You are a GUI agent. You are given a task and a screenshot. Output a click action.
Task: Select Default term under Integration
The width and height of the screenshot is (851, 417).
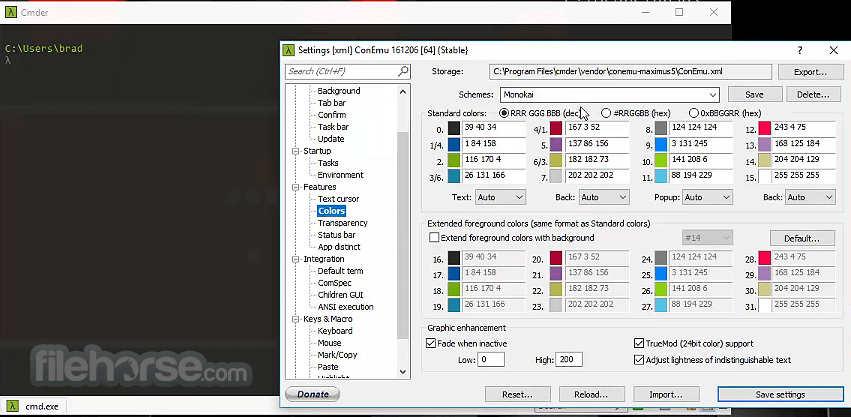click(340, 271)
